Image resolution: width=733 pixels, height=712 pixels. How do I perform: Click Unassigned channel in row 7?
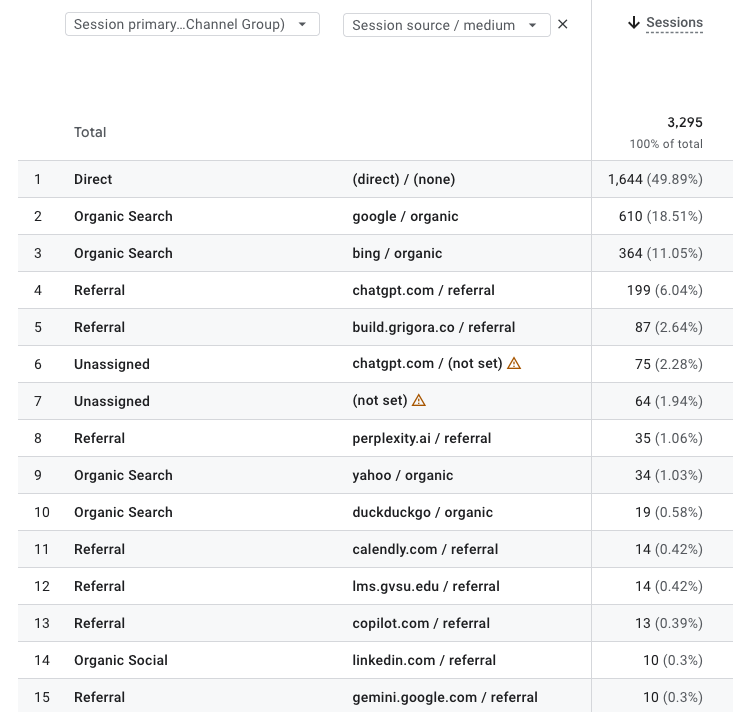112,401
